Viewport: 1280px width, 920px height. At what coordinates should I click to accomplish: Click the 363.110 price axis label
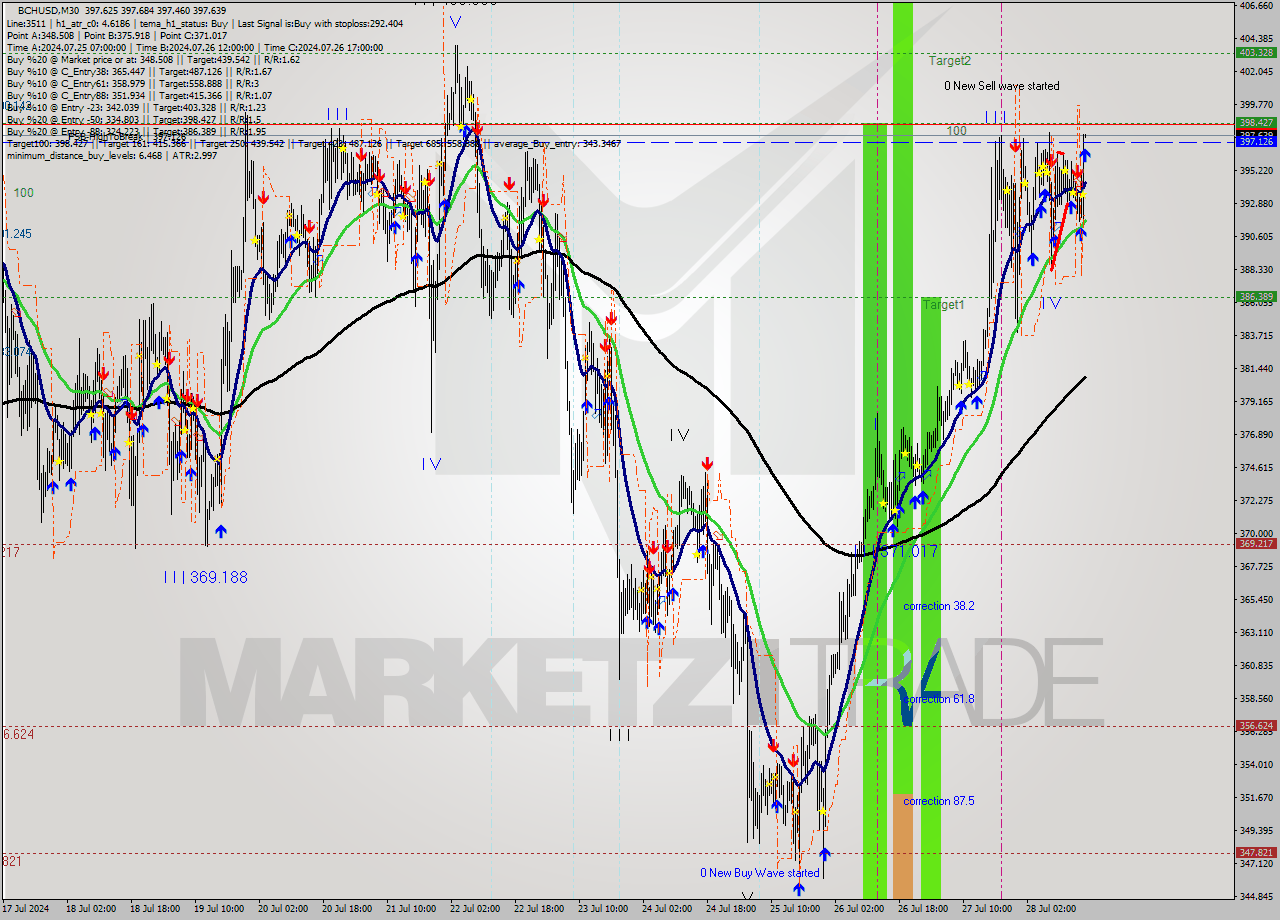coord(1256,632)
